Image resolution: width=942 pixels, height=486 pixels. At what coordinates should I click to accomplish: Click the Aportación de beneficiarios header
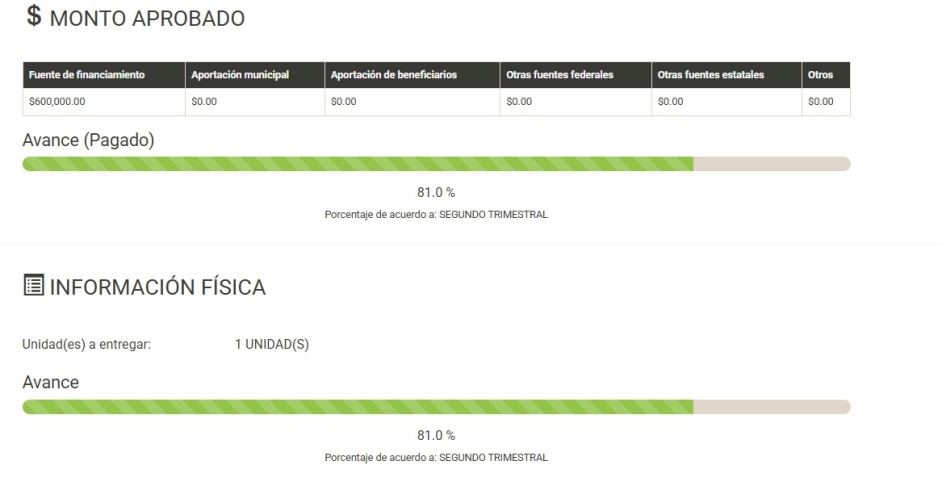point(412,75)
